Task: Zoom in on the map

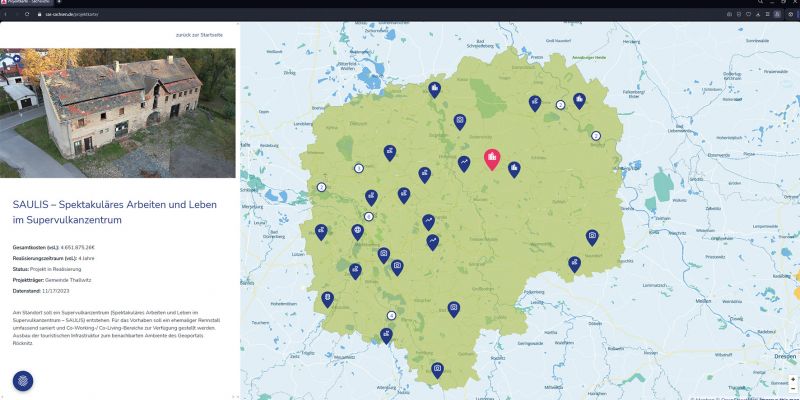Action: (x=793, y=379)
